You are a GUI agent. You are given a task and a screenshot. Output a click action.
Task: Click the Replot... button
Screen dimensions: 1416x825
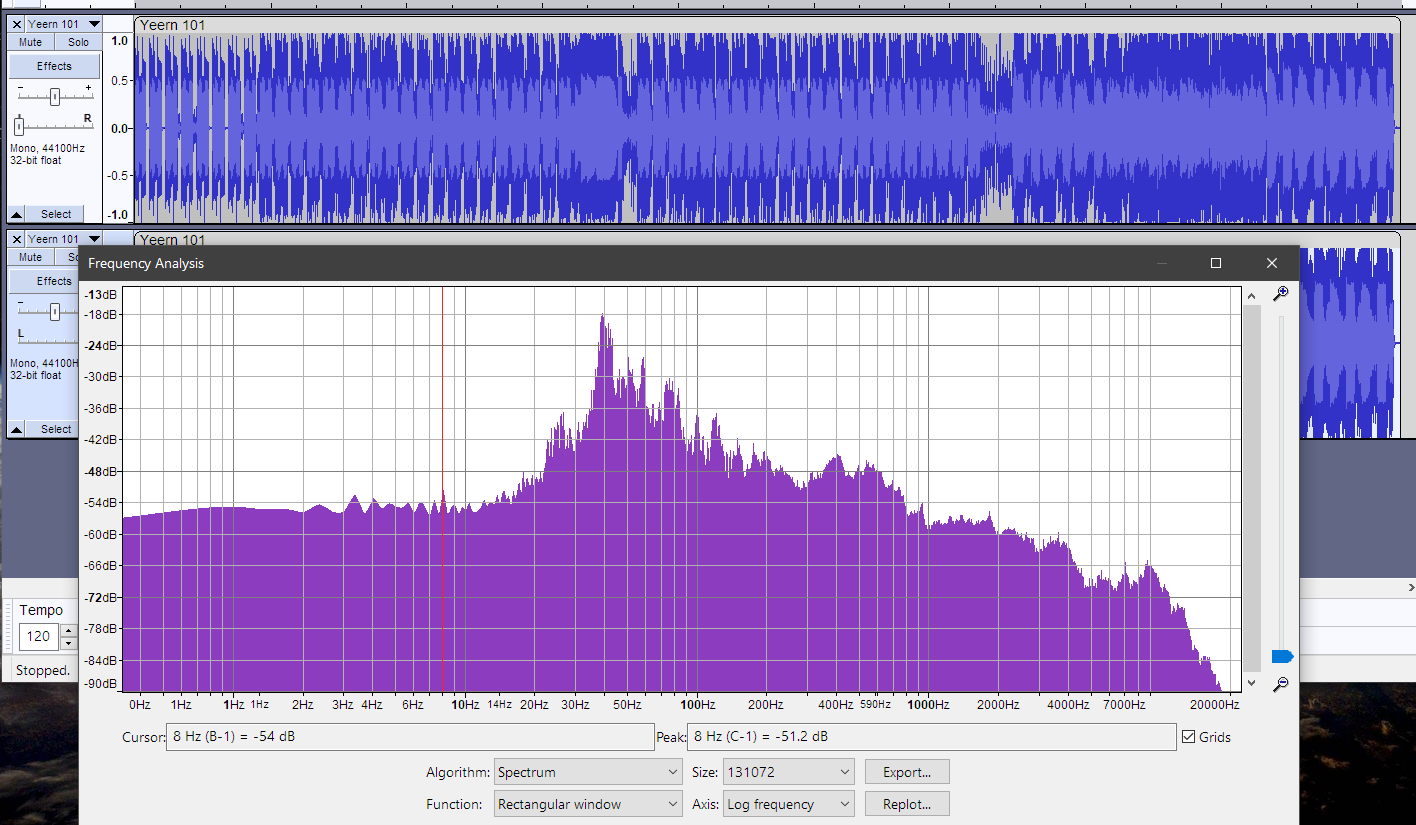906,804
